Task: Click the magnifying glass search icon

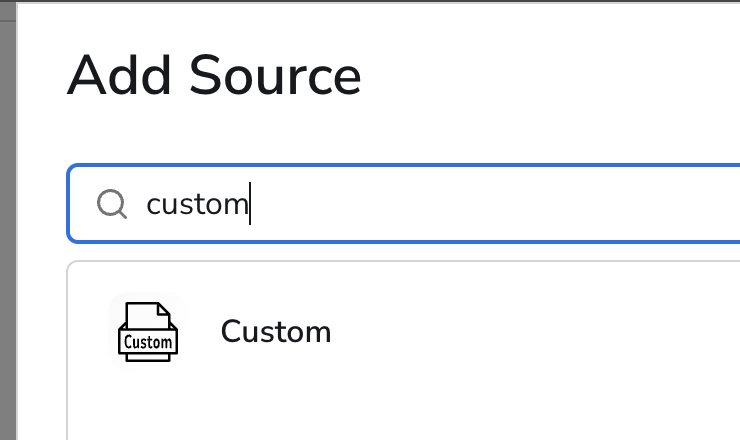Action: [111, 204]
